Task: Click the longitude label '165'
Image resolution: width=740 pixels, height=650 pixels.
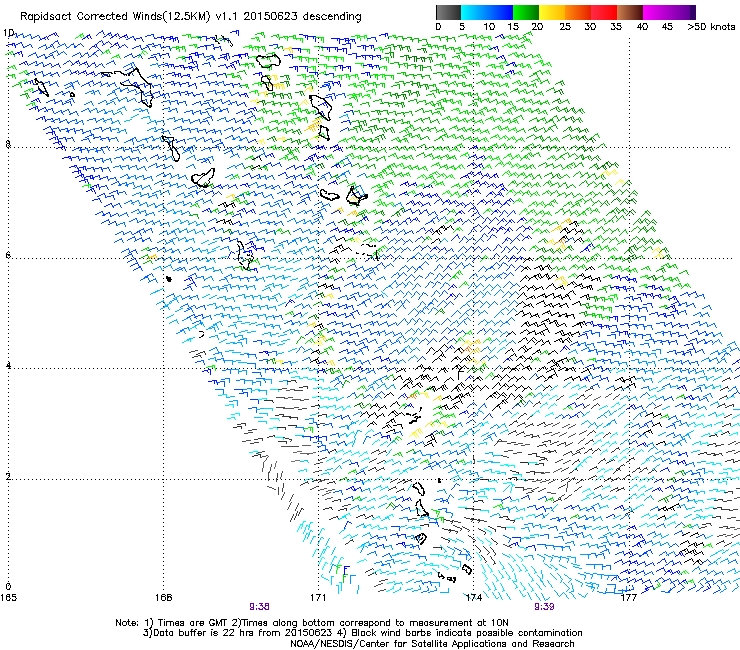Action: tap(8, 598)
